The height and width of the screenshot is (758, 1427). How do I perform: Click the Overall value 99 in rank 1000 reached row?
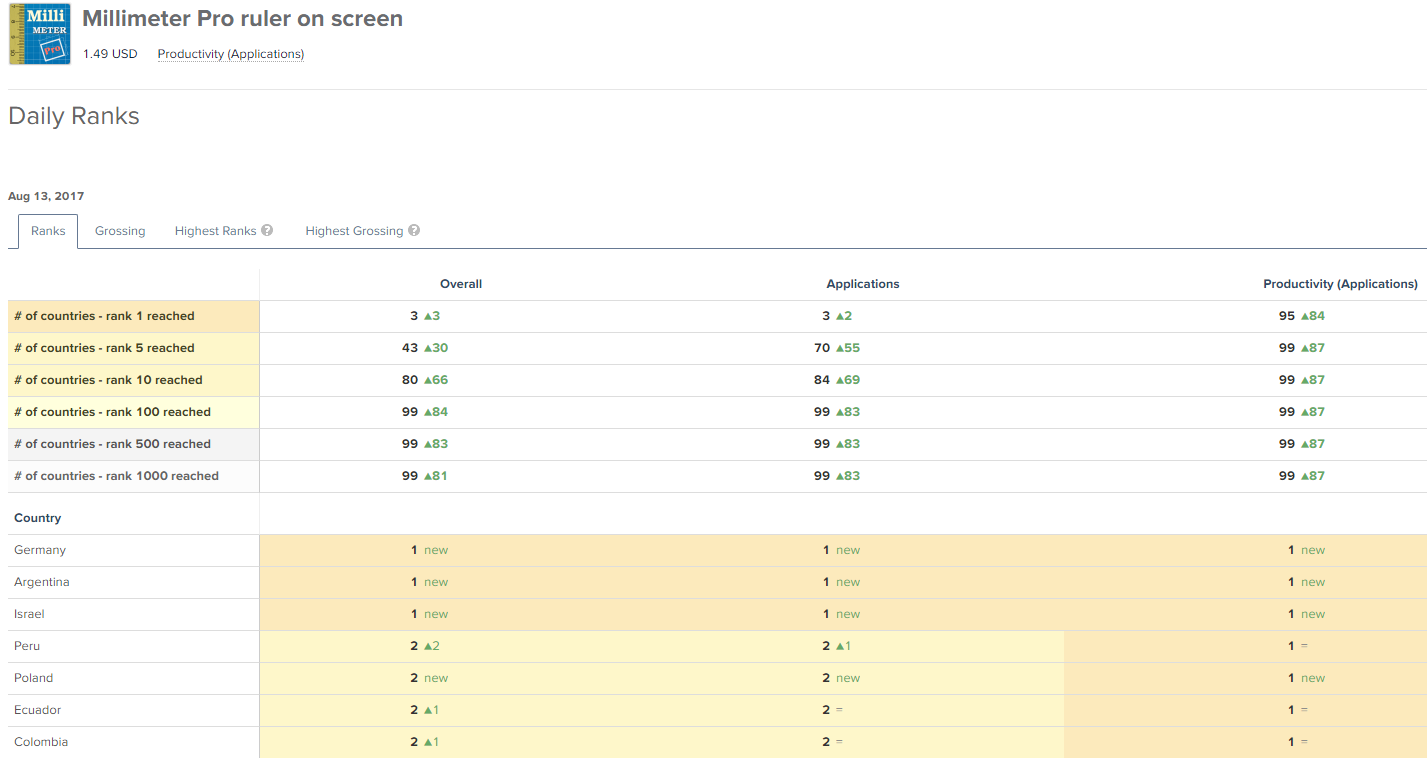[x=410, y=476]
